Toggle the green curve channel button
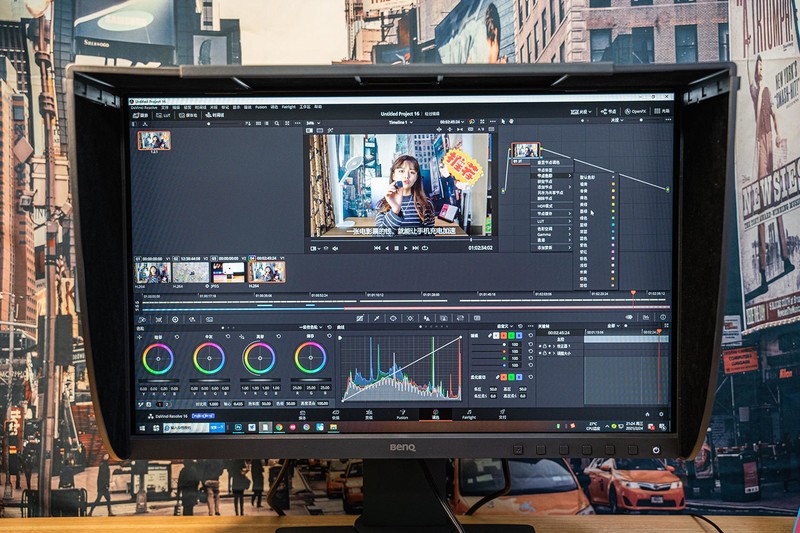The height and width of the screenshot is (533, 800). coord(511,336)
